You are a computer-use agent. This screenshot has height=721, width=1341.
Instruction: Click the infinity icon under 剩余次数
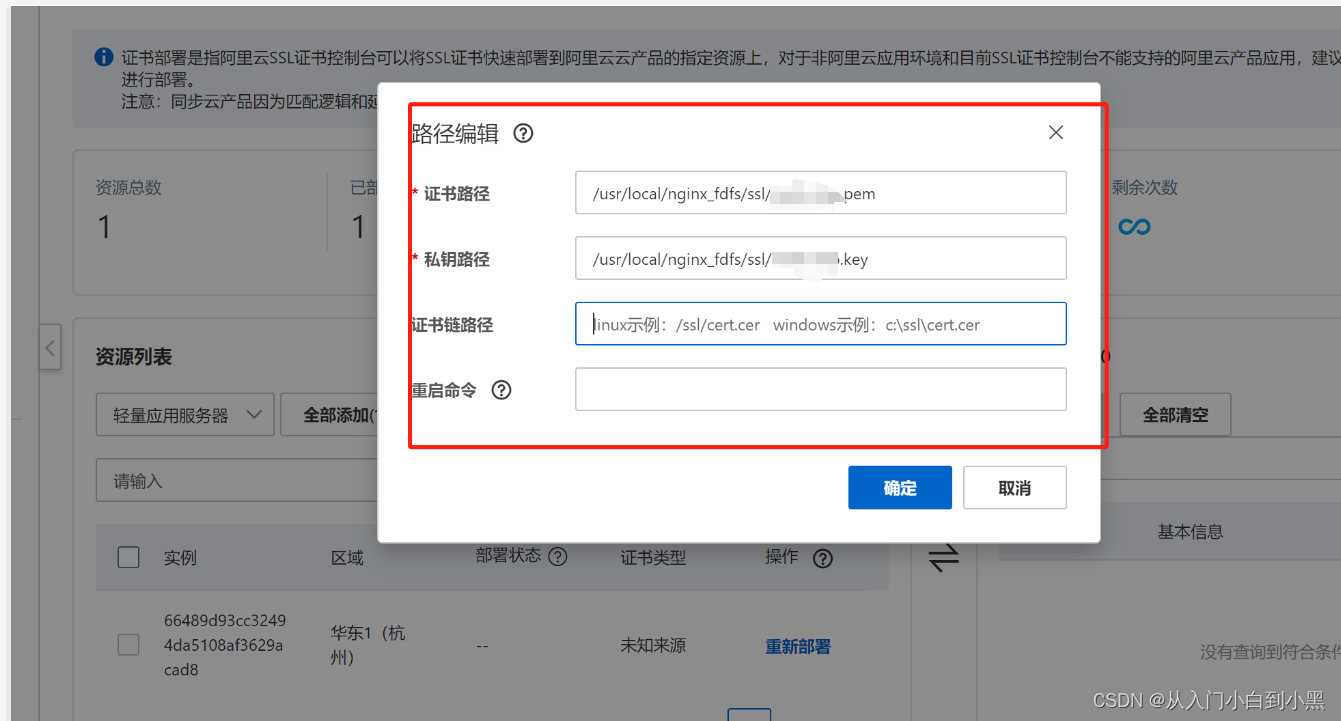(1134, 227)
